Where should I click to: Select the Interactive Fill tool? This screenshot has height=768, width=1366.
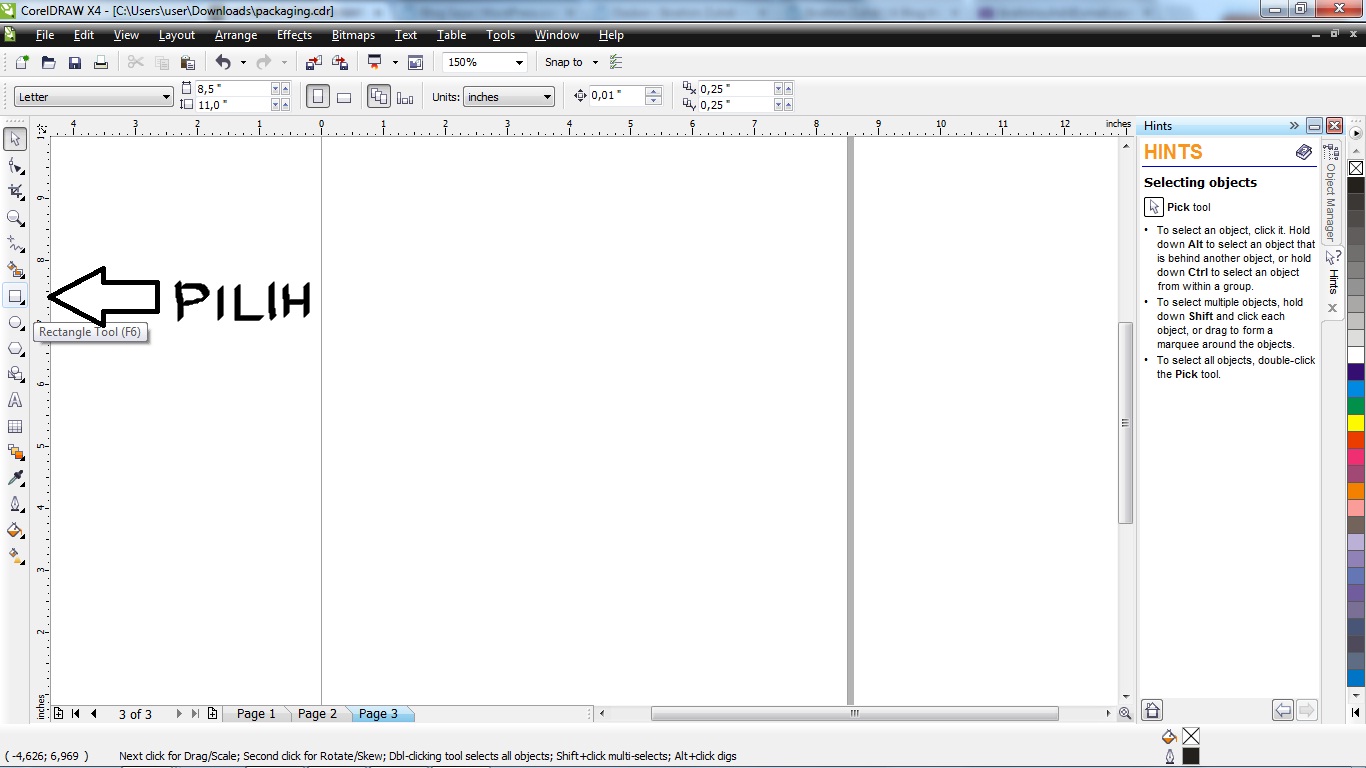15,556
